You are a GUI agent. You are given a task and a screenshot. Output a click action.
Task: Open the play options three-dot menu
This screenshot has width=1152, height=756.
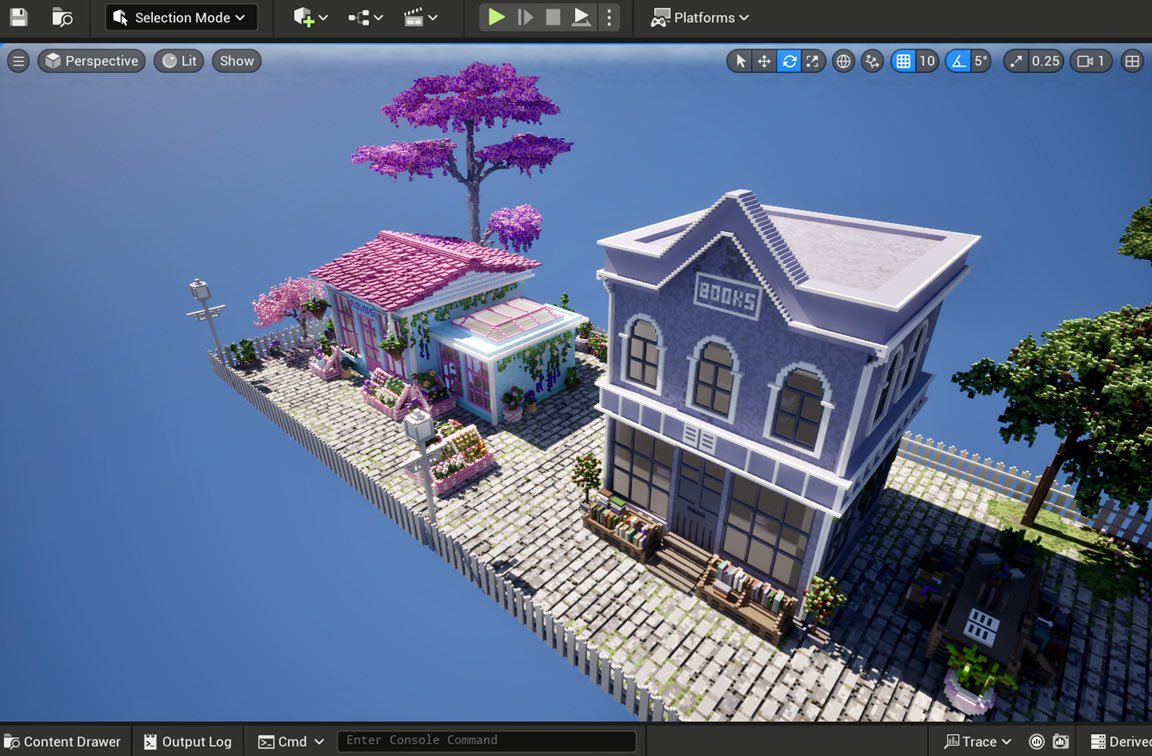pyautogui.click(x=609, y=17)
